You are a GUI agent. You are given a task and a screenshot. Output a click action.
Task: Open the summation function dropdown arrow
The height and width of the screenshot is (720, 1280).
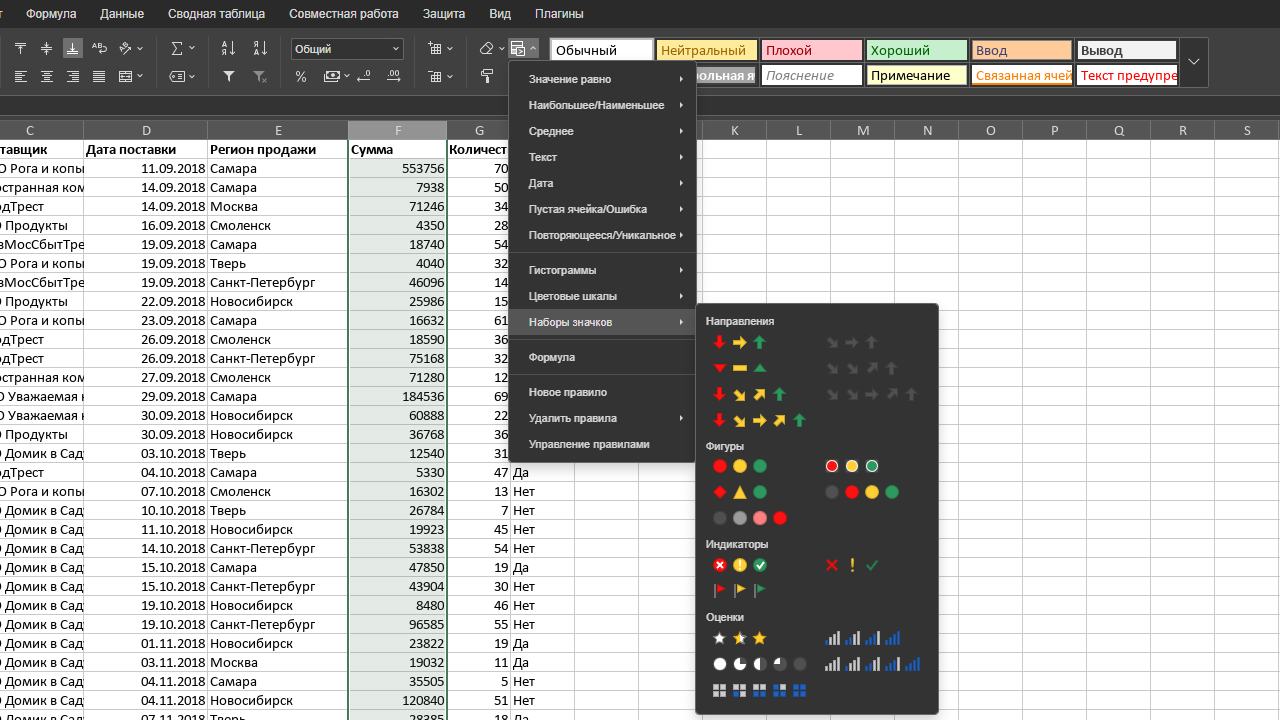192,48
